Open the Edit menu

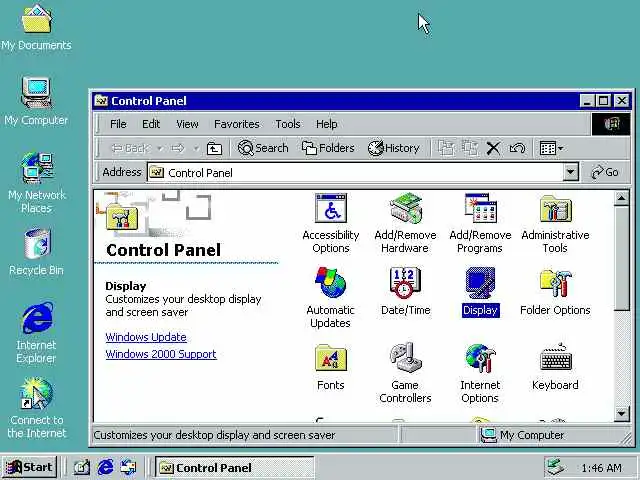coord(151,124)
